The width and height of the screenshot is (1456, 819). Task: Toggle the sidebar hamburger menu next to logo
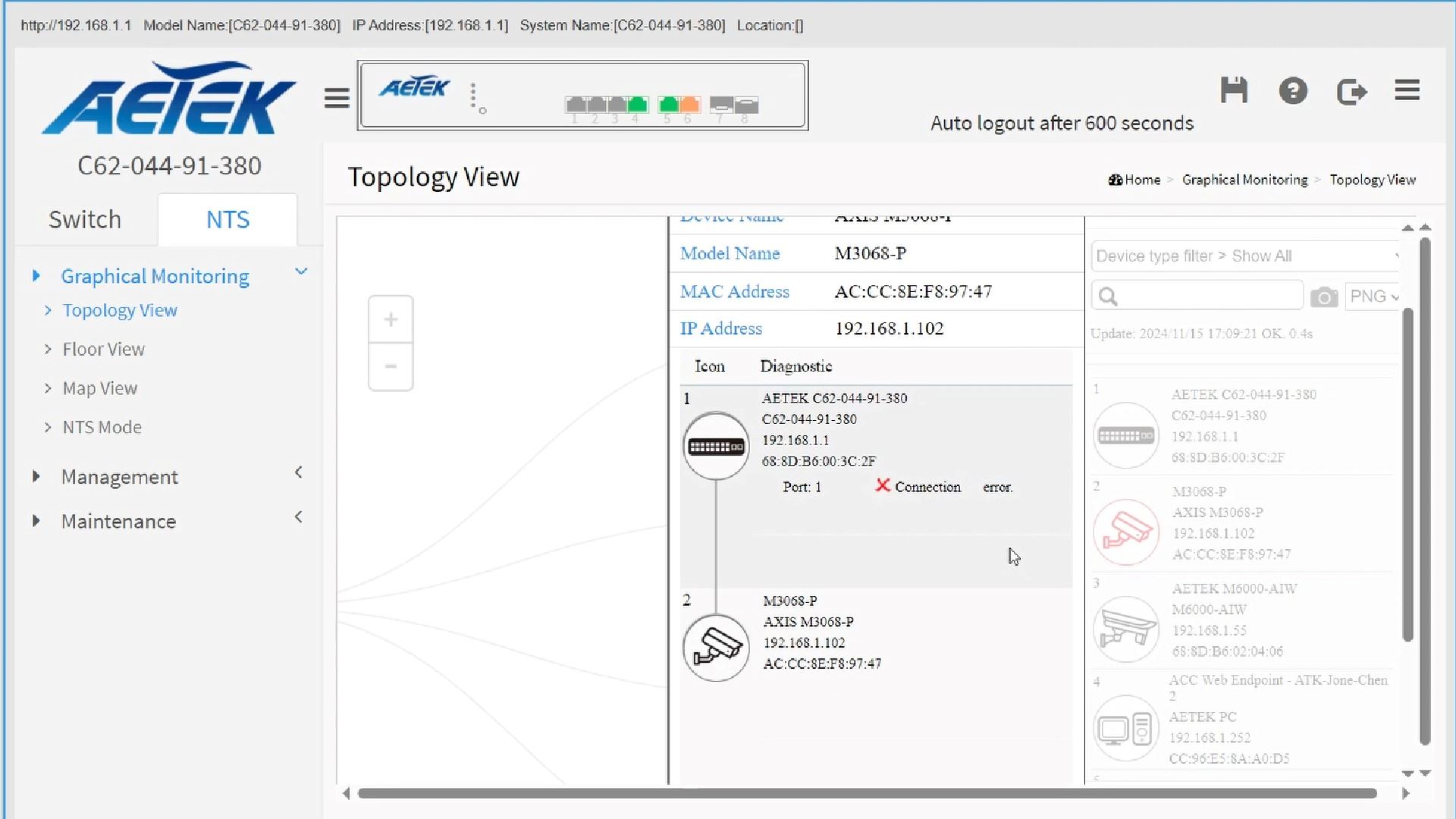pos(337,98)
